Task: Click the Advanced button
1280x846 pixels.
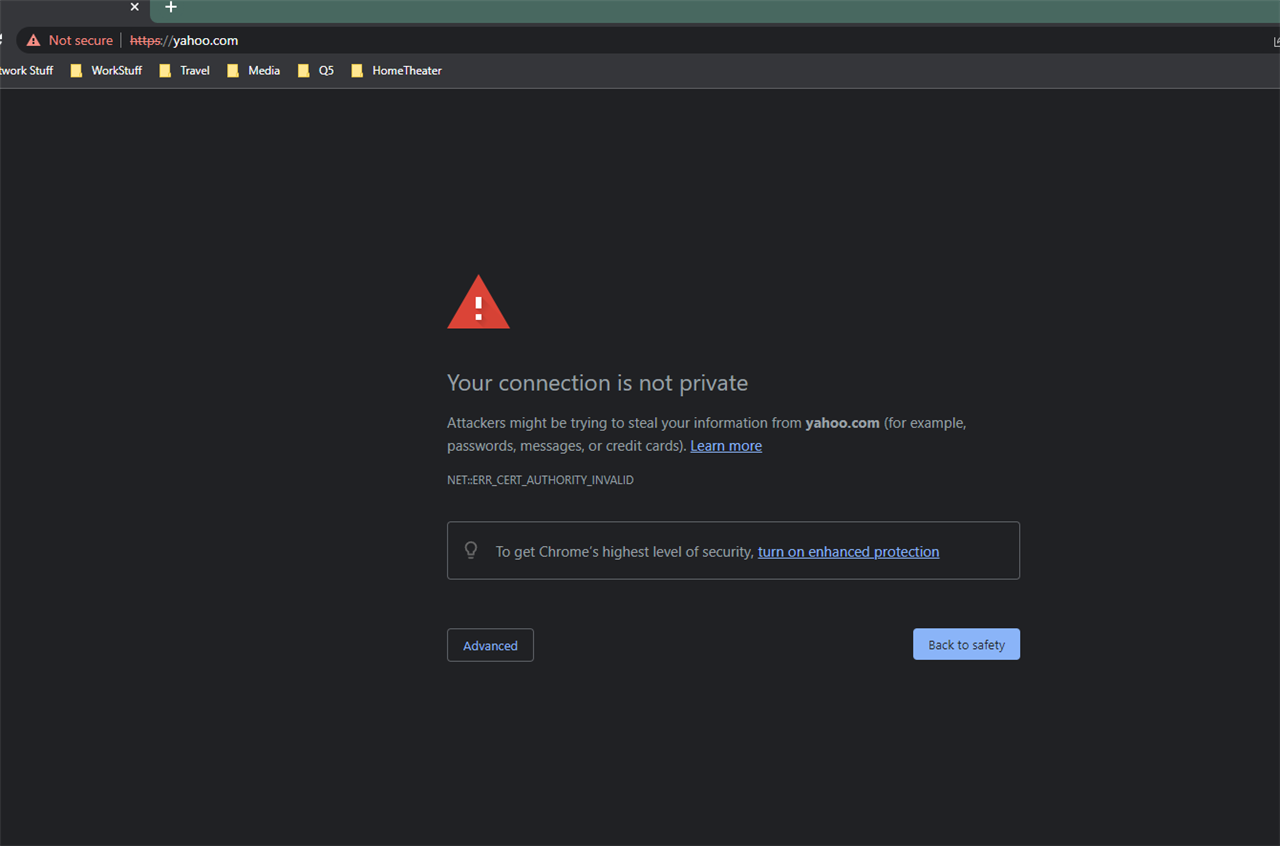Action: [x=490, y=645]
